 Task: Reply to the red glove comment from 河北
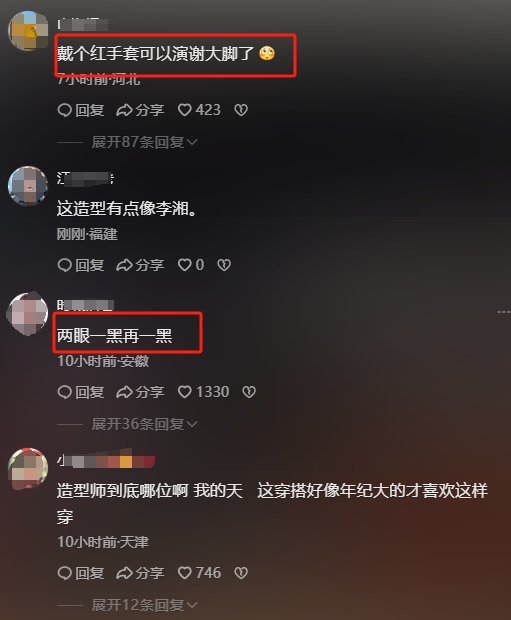click(81, 110)
